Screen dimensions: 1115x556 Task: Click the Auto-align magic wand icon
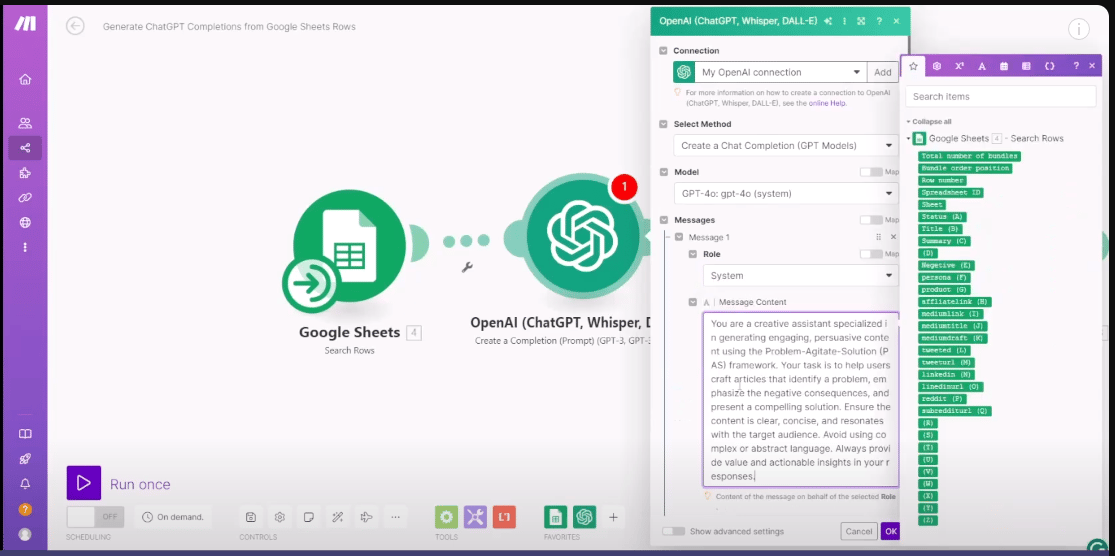point(338,517)
